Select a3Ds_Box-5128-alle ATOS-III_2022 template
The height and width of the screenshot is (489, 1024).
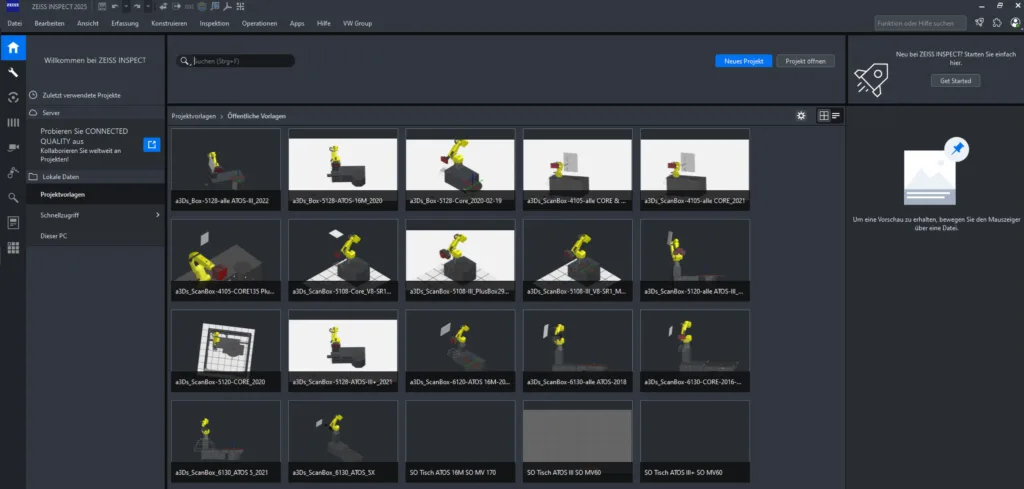226,169
